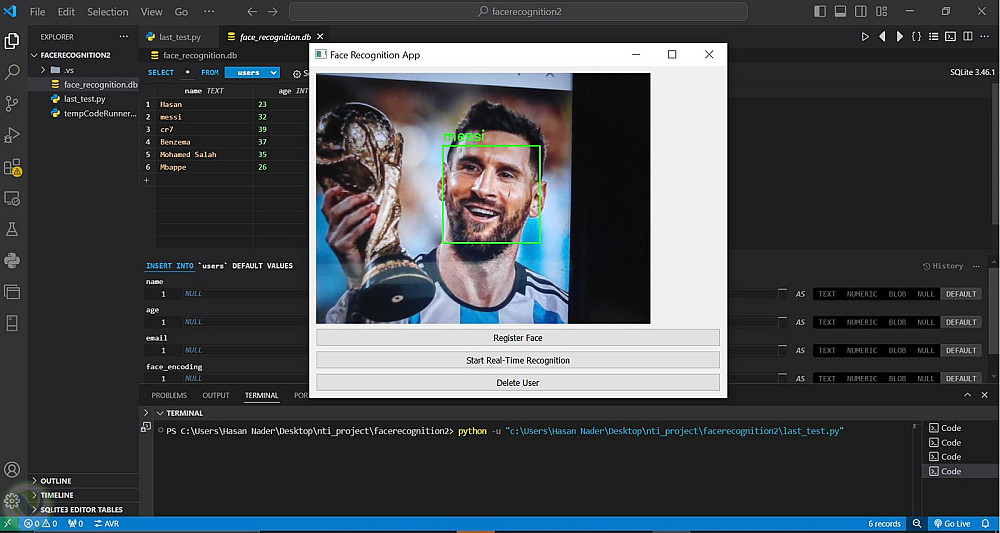Switch to the last_test.py editor tab

point(180,37)
